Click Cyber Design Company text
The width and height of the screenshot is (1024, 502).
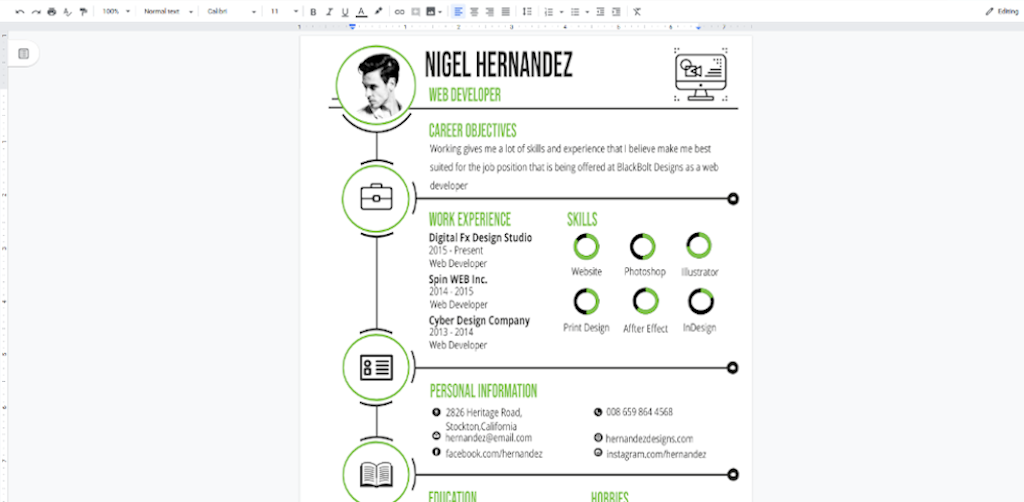point(479,321)
